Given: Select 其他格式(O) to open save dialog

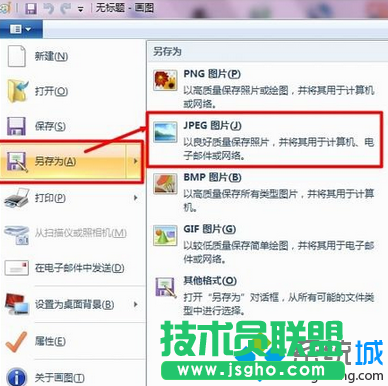Looking at the screenshot, I should tap(210, 281).
